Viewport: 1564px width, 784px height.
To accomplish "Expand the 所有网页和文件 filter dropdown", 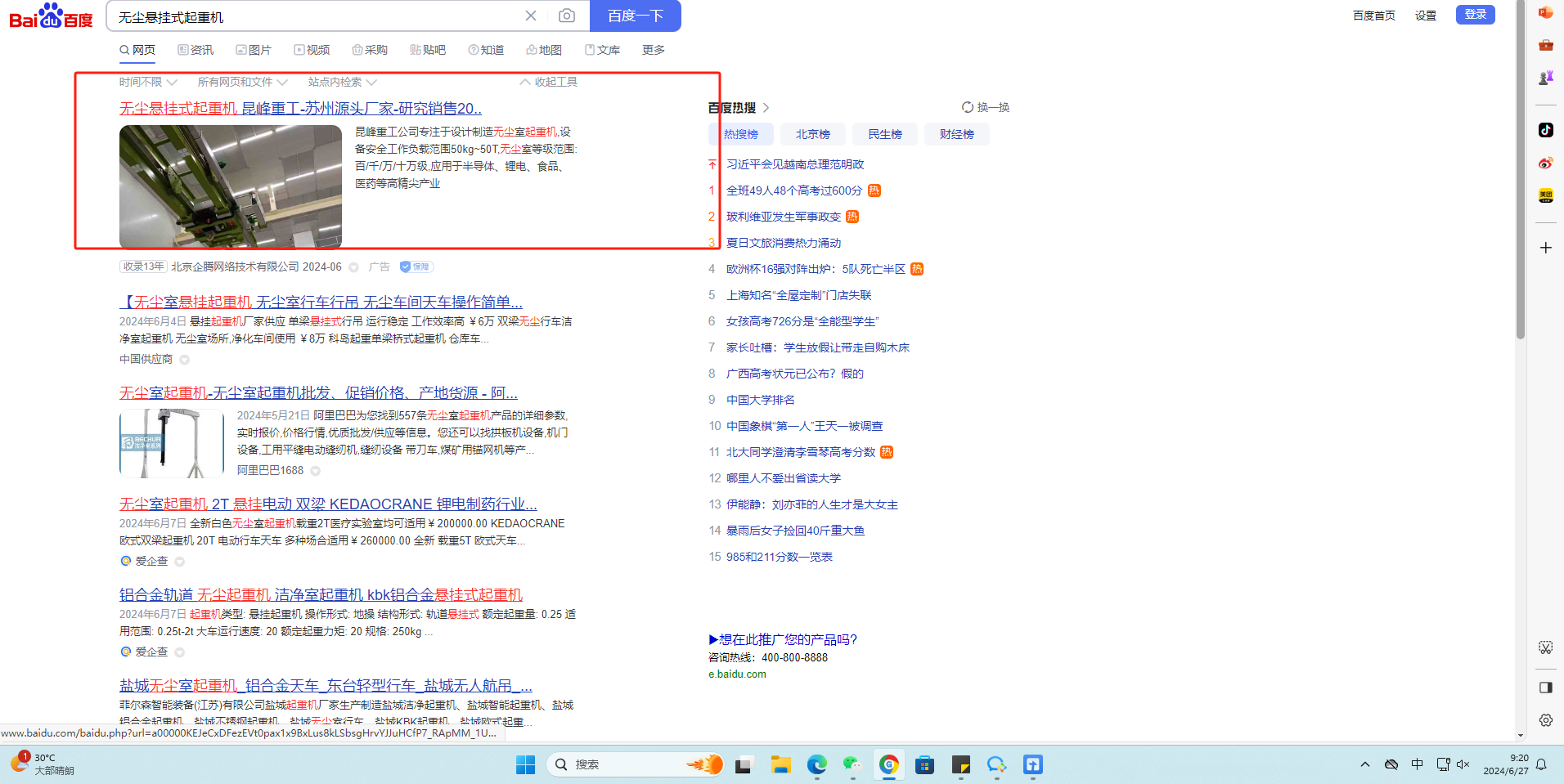I will pos(242,82).
